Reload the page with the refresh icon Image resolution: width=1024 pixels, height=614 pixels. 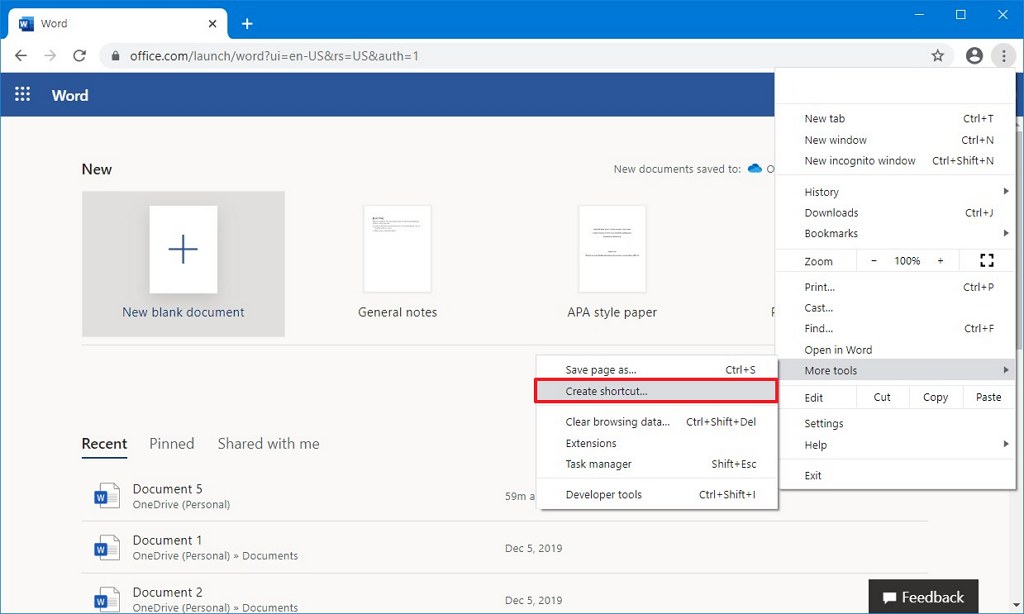point(80,56)
